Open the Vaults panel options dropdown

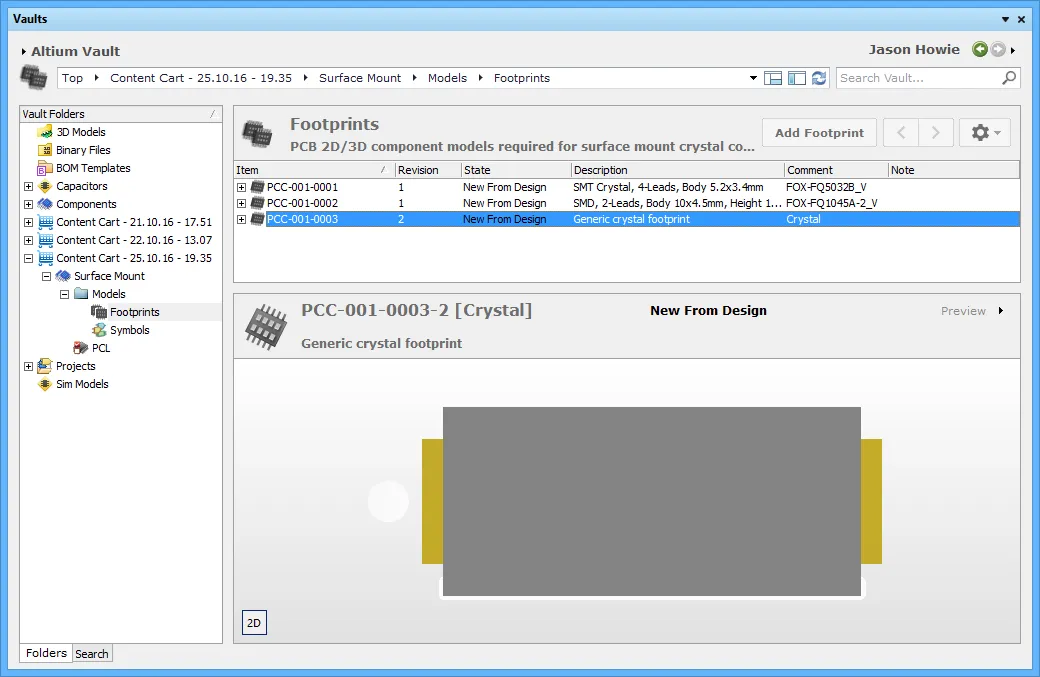pyautogui.click(x=1006, y=19)
